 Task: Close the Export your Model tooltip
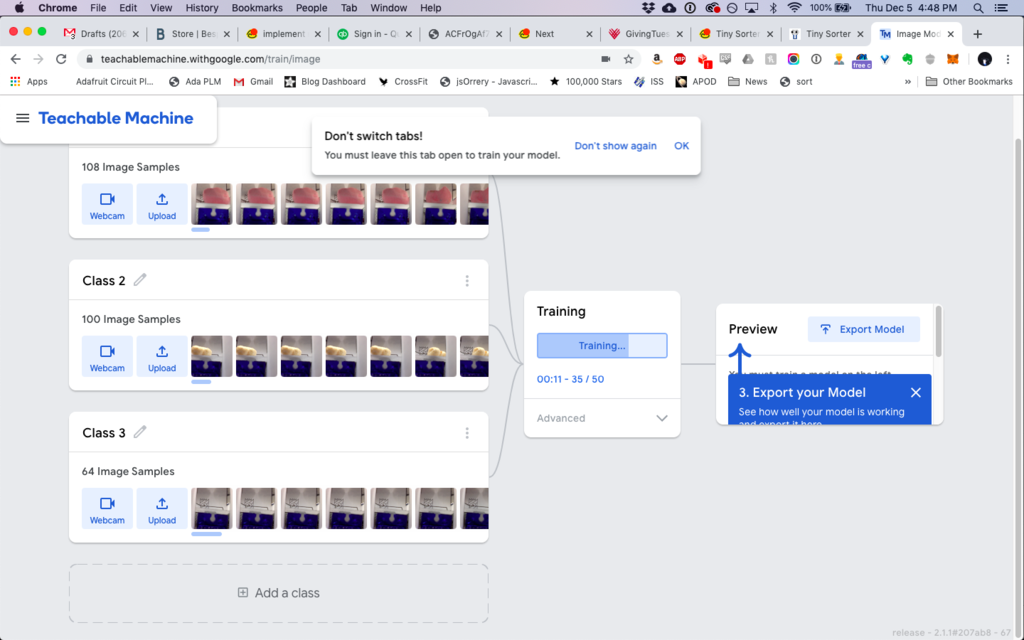coord(916,393)
